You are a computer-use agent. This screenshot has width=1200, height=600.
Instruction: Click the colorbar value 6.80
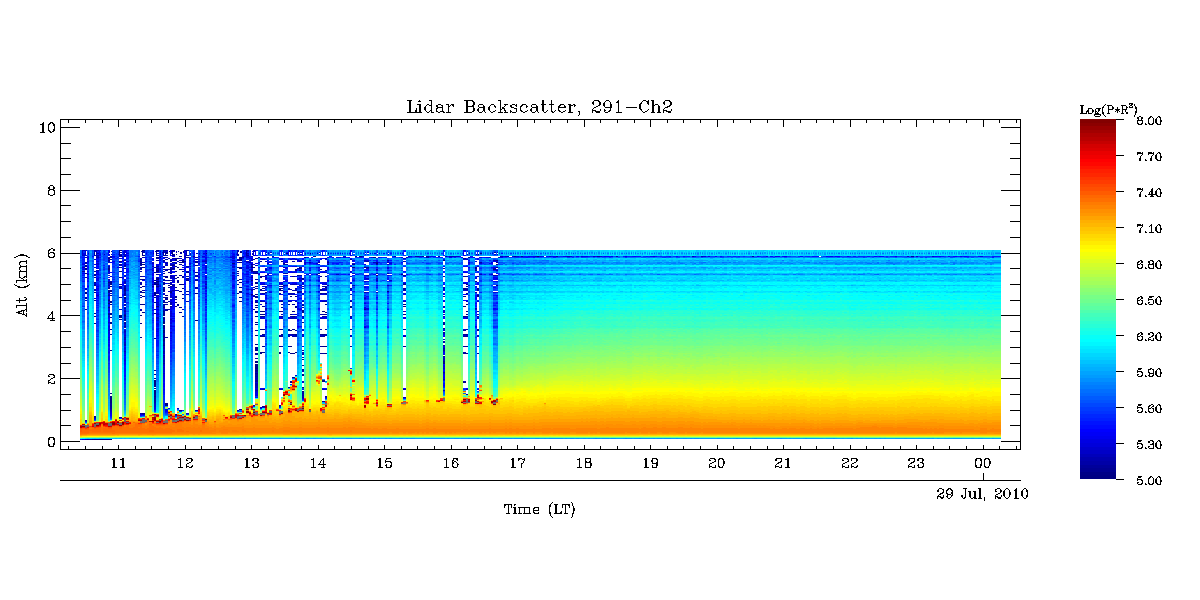(x=1148, y=265)
